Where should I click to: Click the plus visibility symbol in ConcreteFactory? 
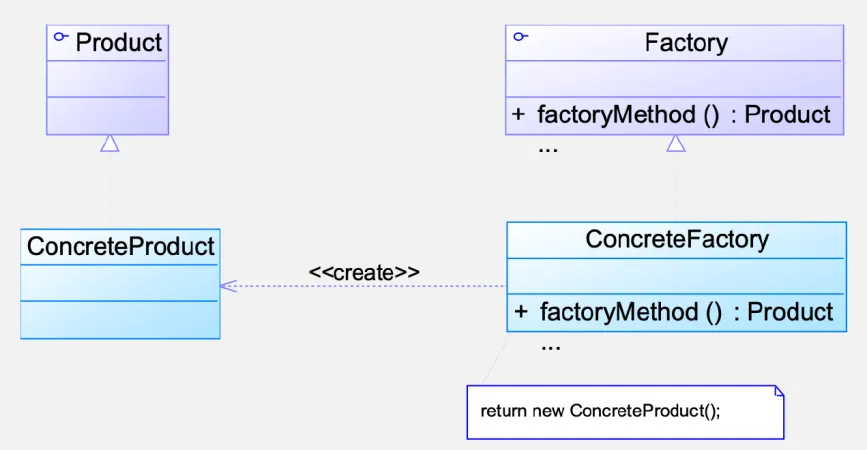coord(521,312)
